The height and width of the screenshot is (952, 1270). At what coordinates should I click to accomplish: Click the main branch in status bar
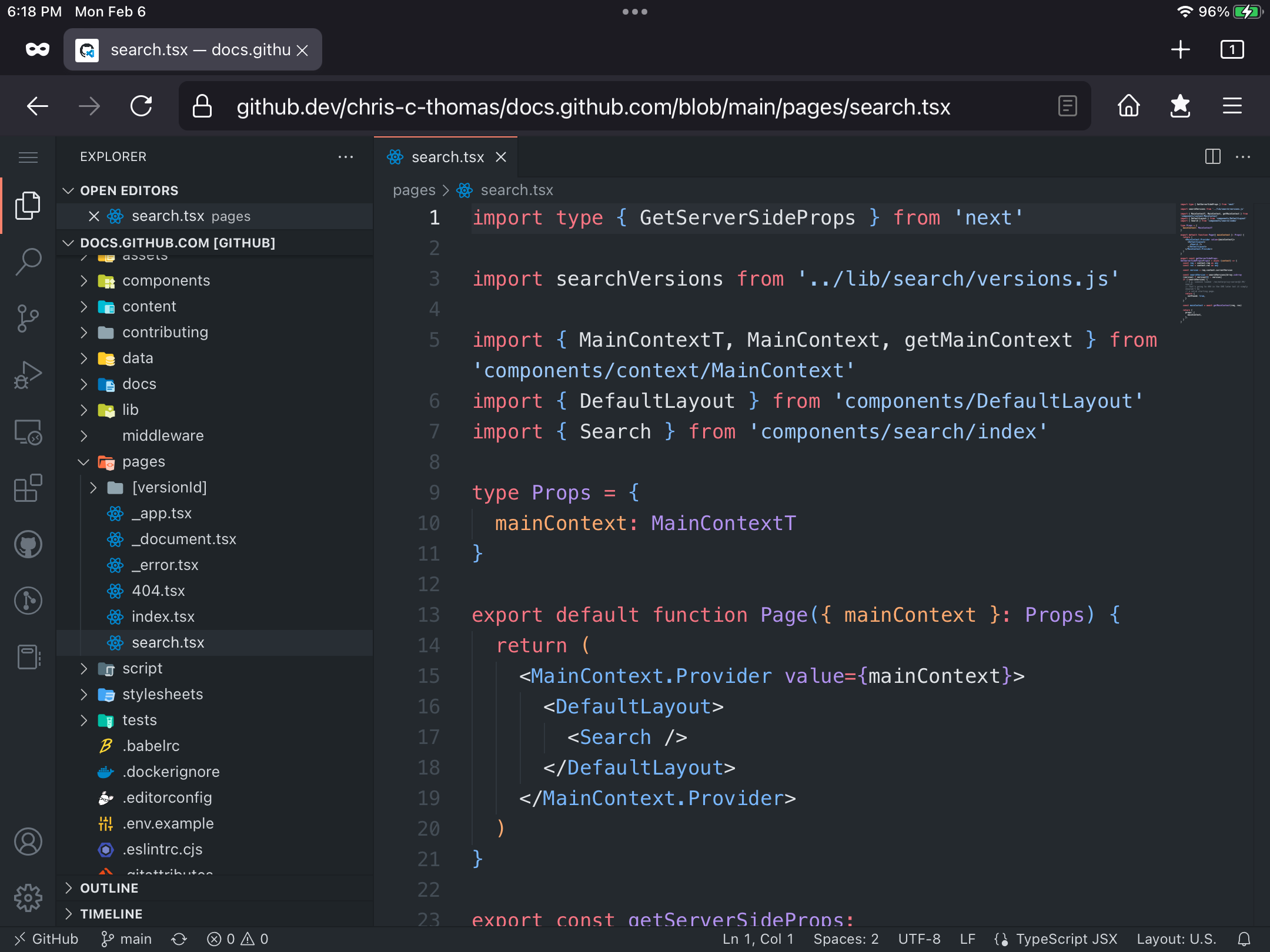[x=126, y=939]
